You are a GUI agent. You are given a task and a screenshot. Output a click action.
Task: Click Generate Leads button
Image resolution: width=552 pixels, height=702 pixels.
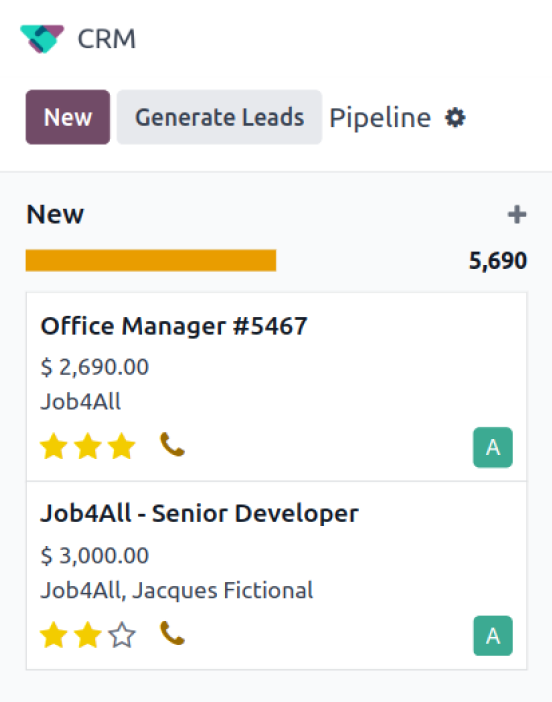tap(219, 117)
